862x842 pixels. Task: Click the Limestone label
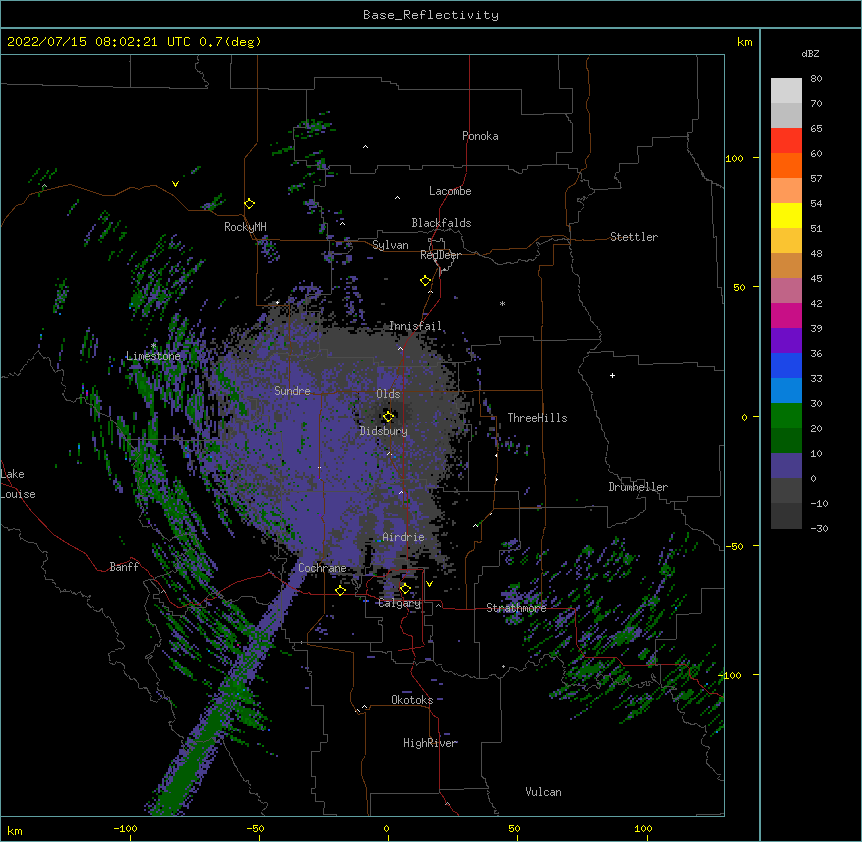click(x=153, y=356)
